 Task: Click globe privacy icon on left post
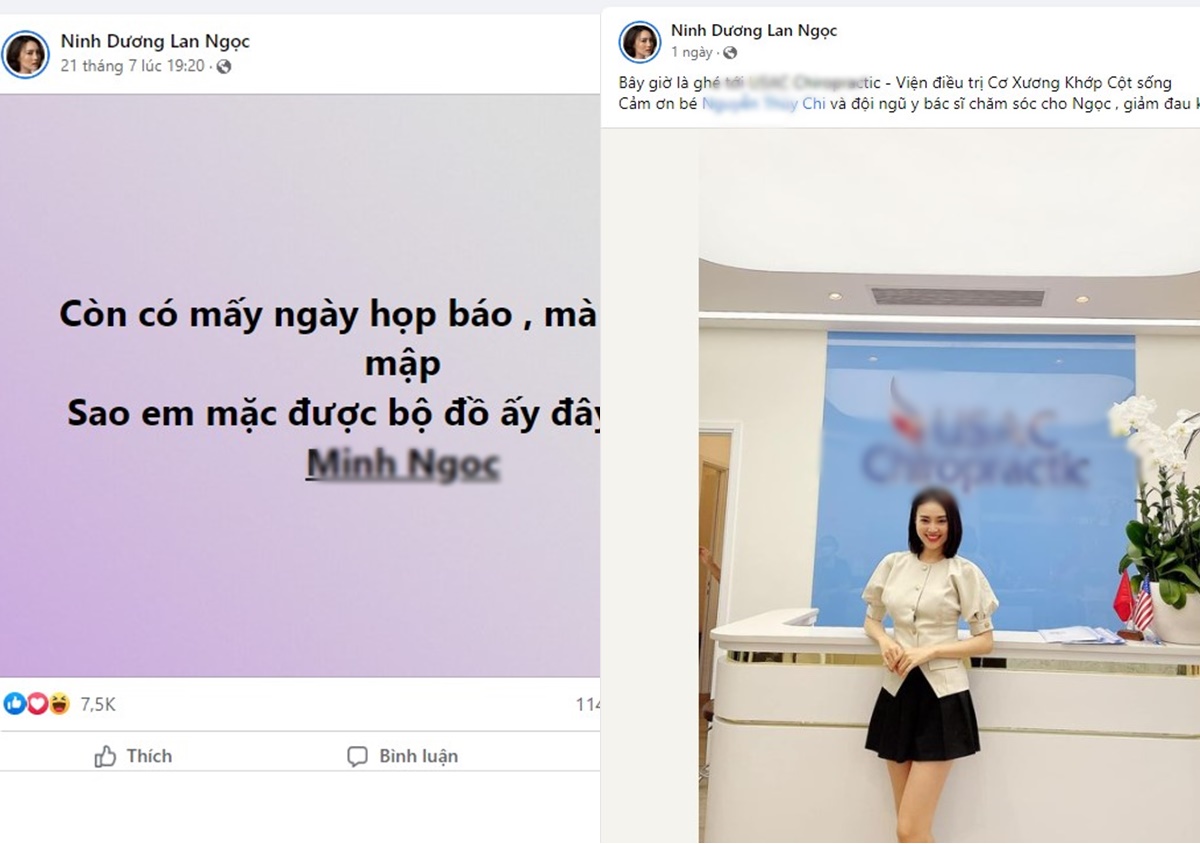tap(224, 67)
